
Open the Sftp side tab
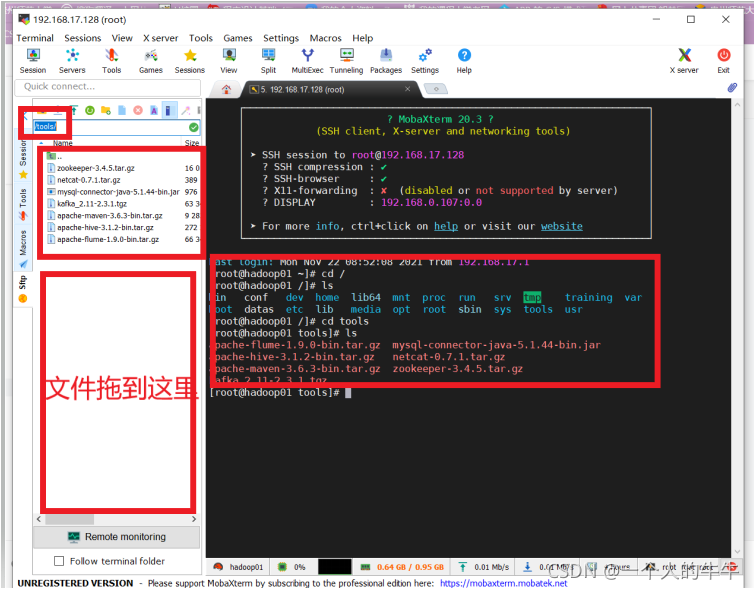(x=23, y=289)
